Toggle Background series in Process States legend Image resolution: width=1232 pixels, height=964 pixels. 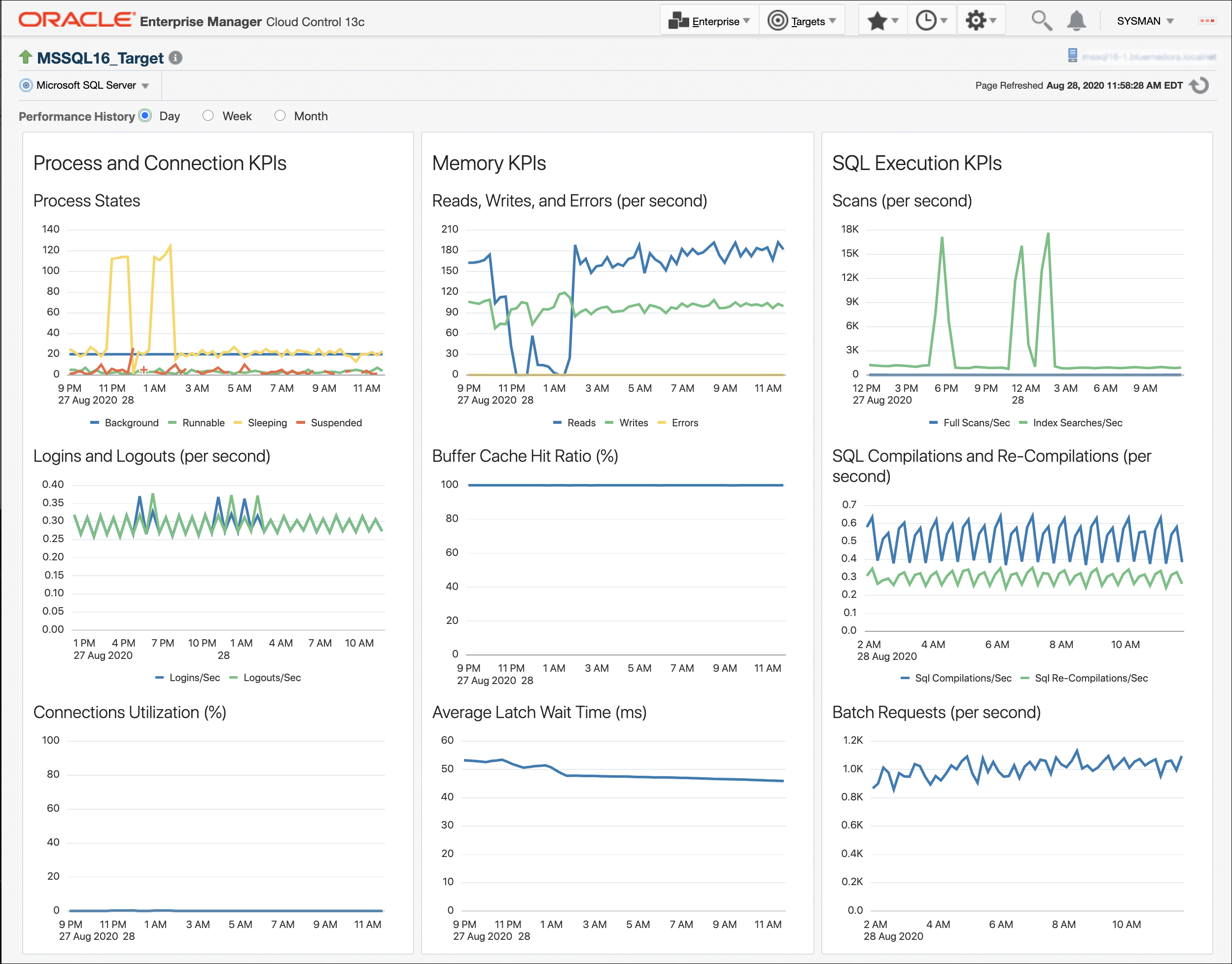(x=124, y=423)
